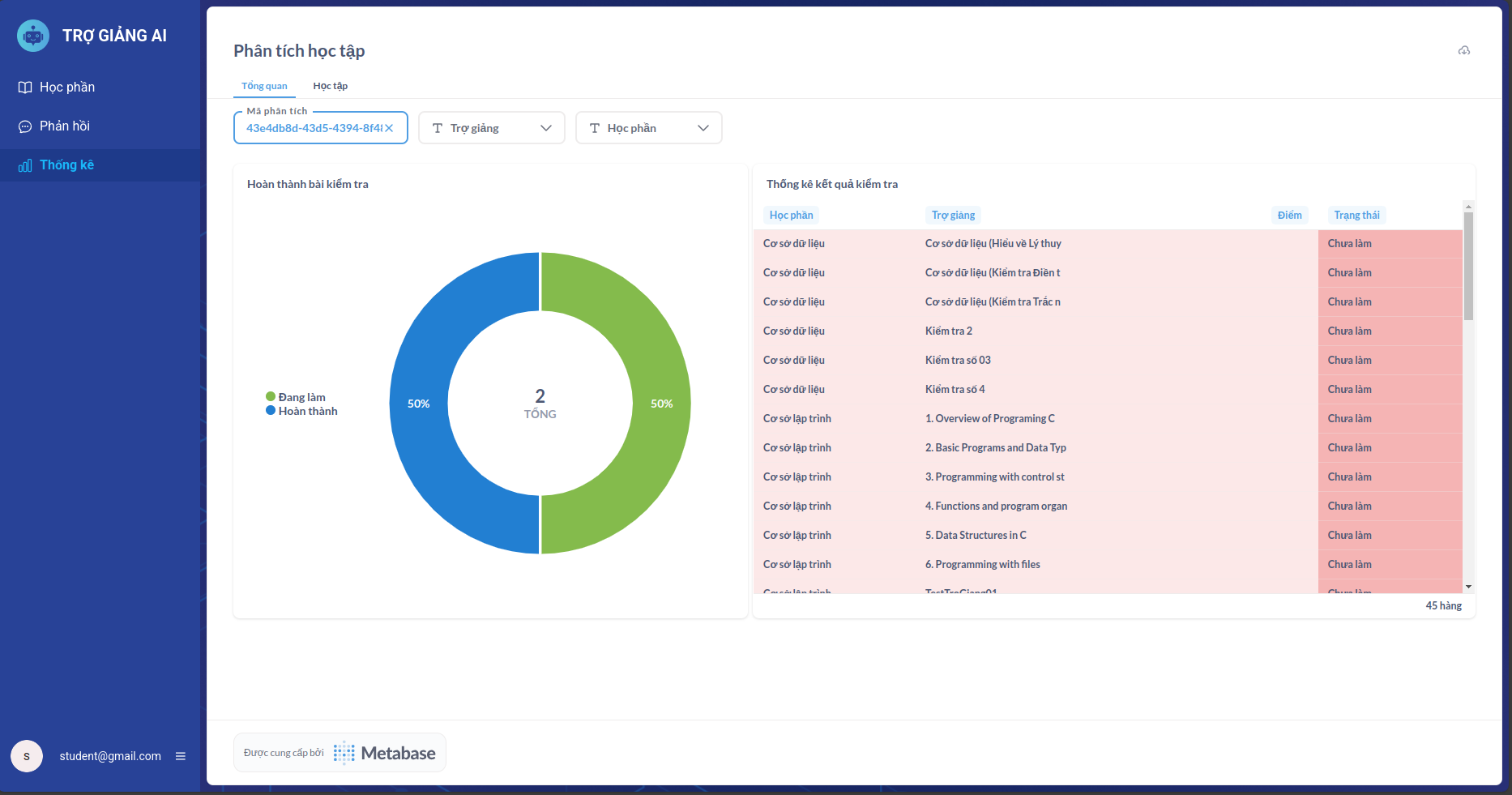
Task: Open the hamburger menu beside student email
Action: [181, 756]
